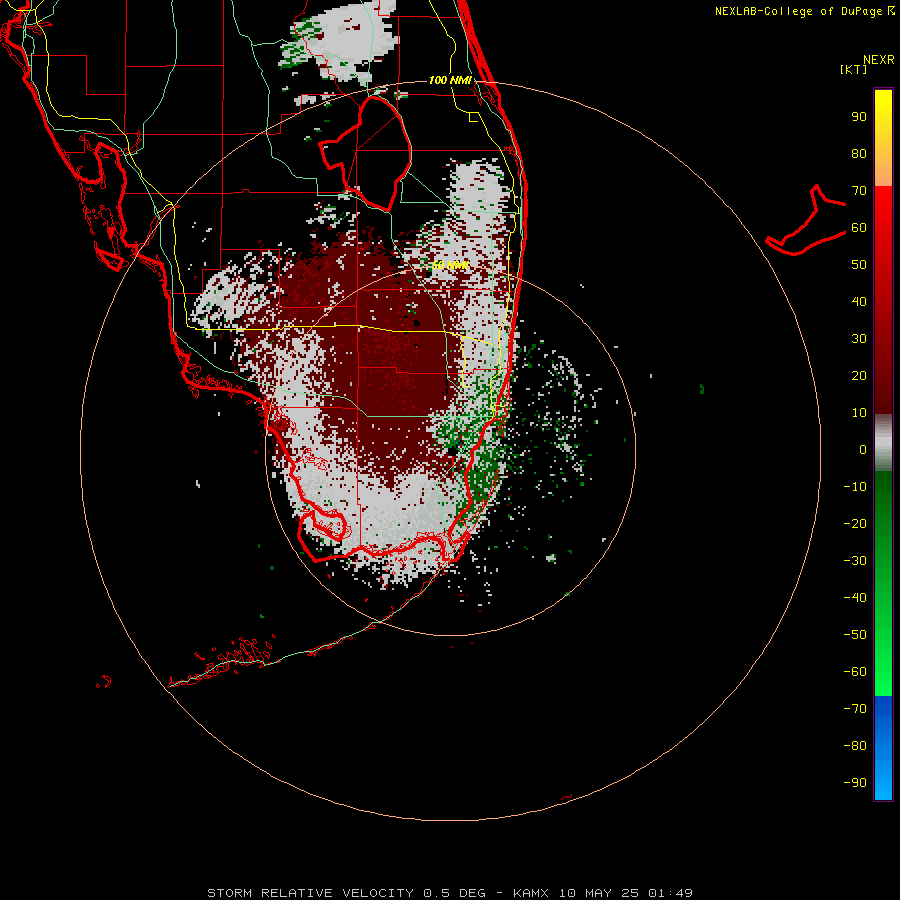This screenshot has width=900, height=900.
Task: Click the -40 scale label
Action: pos(855,598)
